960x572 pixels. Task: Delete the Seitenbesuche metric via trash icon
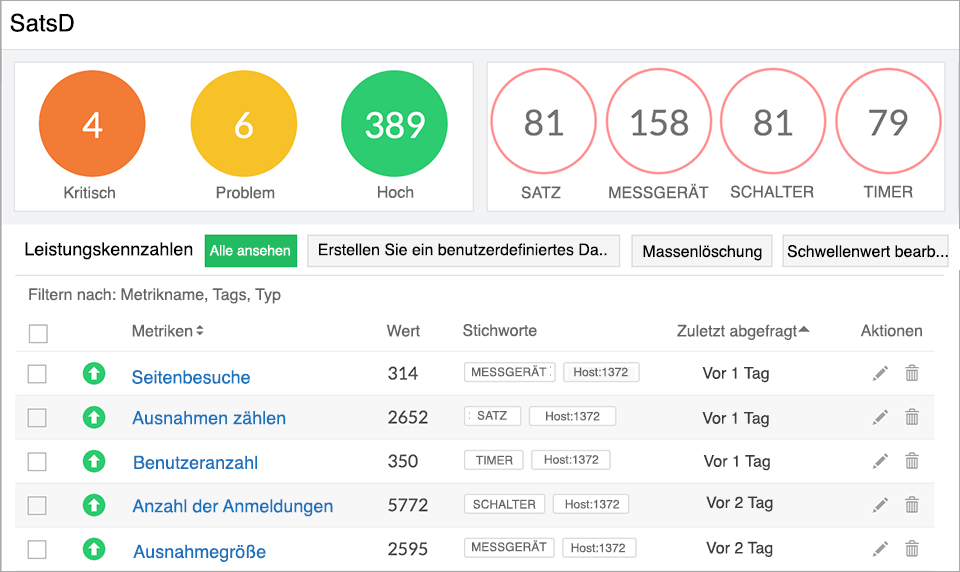(912, 373)
